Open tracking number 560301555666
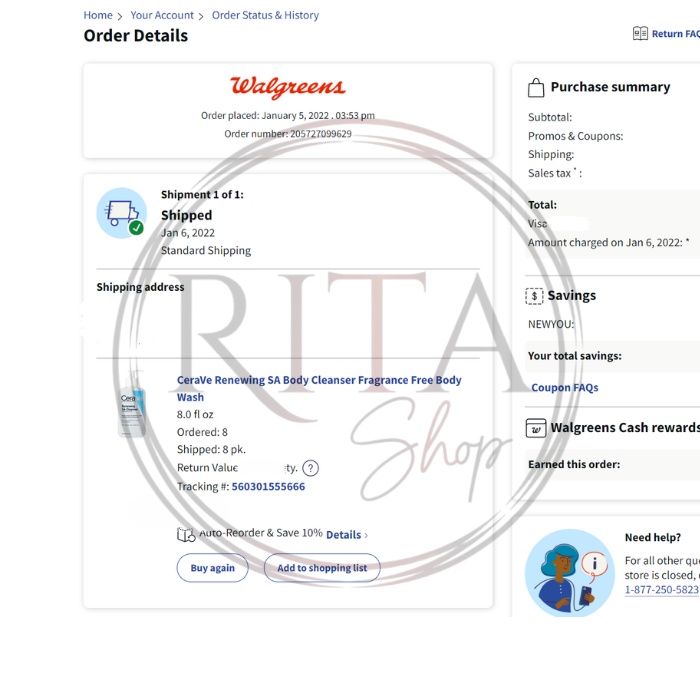Image resolution: width=700 pixels, height=700 pixels. [268, 487]
